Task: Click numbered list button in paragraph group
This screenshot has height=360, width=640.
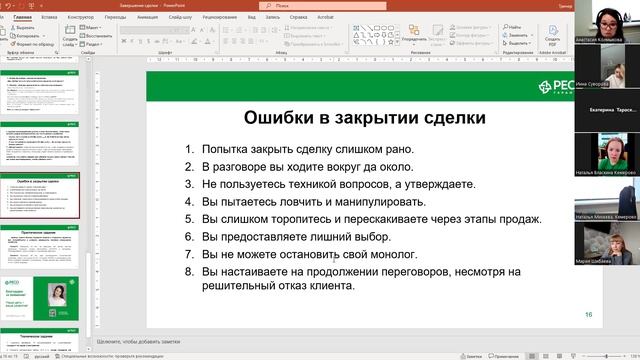Action: click(240, 30)
